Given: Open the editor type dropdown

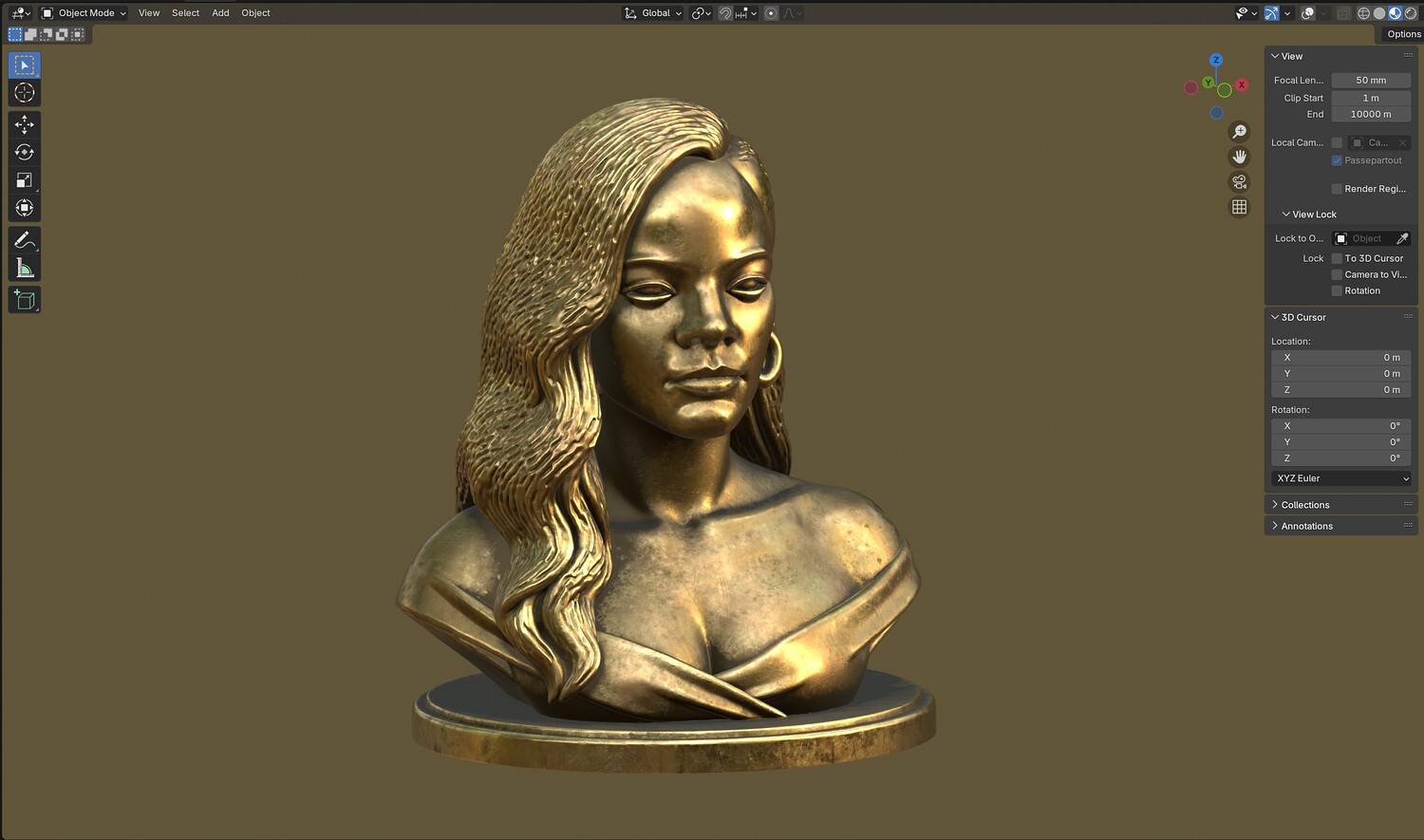Looking at the screenshot, I should (21, 13).
